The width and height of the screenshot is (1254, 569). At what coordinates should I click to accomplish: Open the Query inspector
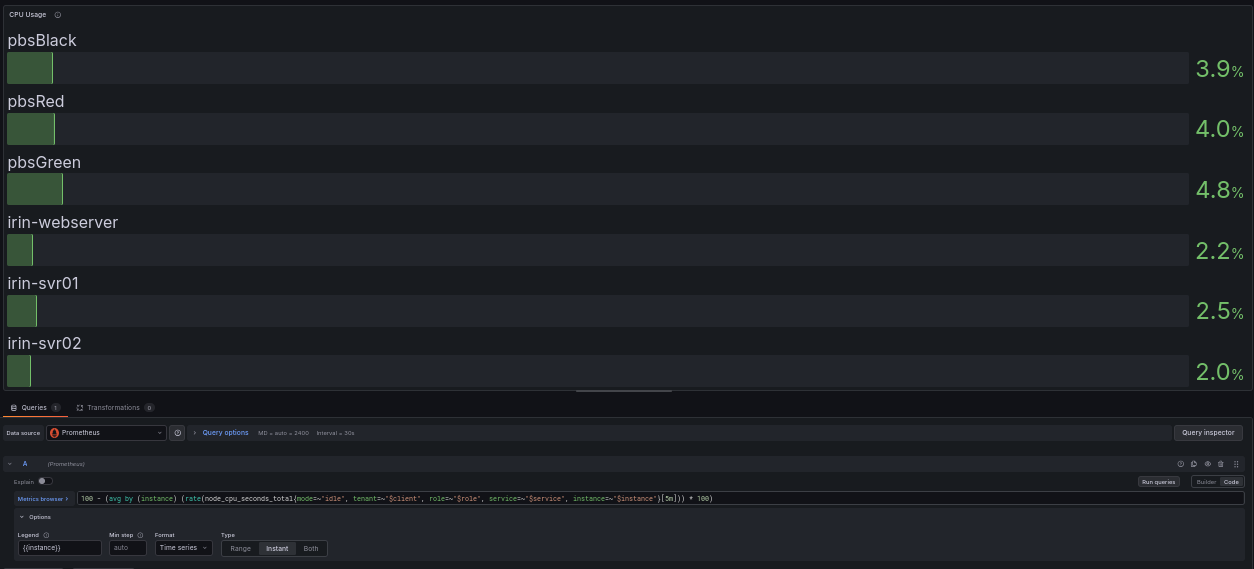1208,433
